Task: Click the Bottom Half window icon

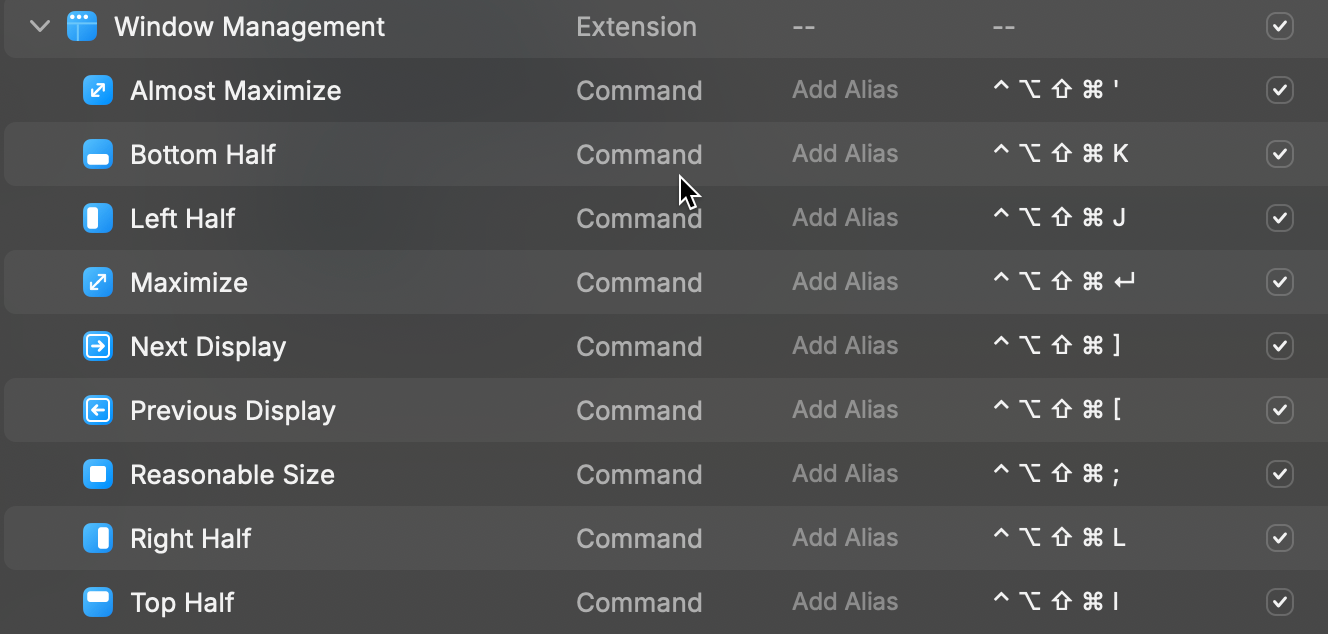Action: click(98, 155)
